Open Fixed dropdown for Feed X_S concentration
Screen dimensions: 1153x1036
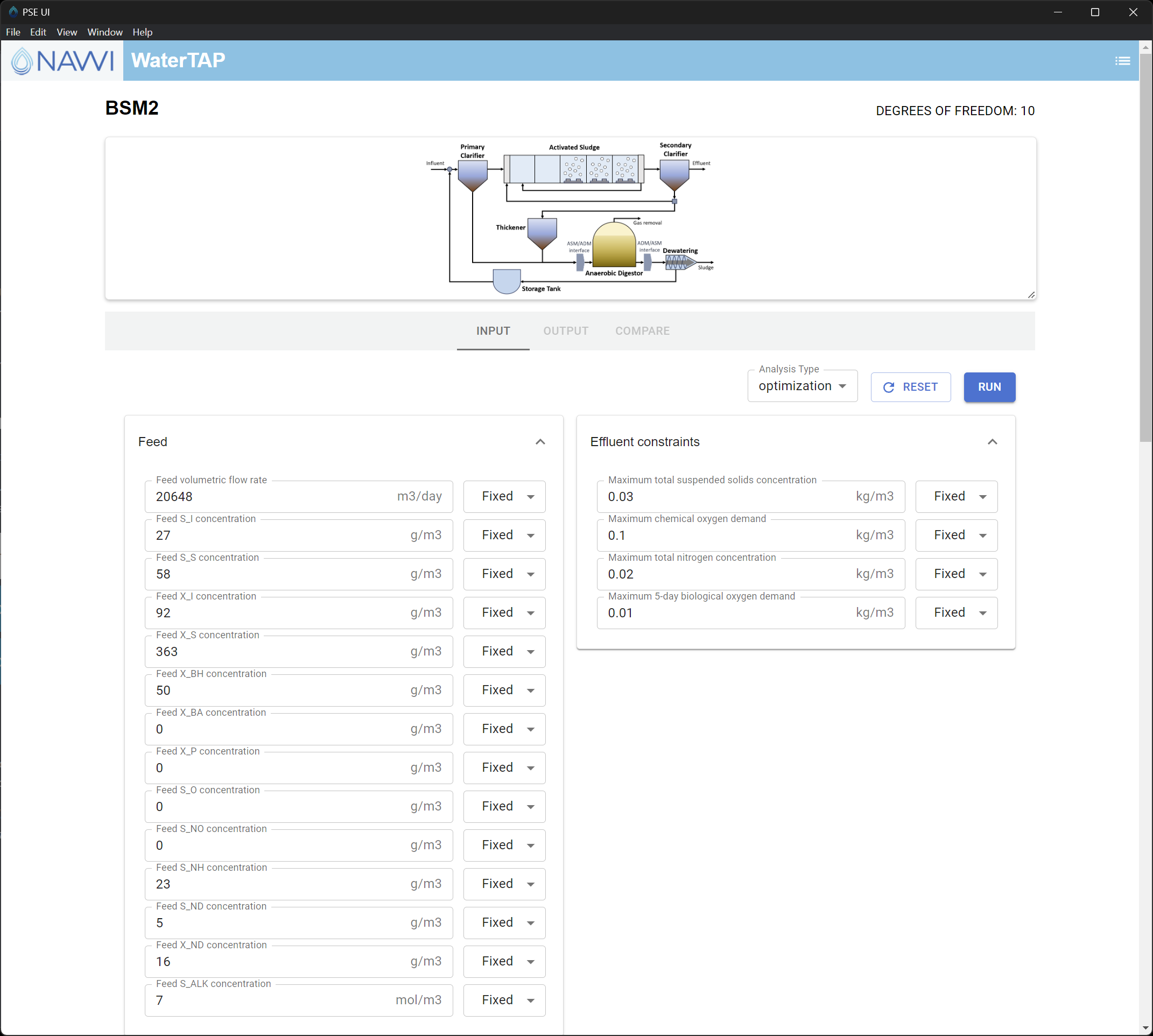(504, 651)
